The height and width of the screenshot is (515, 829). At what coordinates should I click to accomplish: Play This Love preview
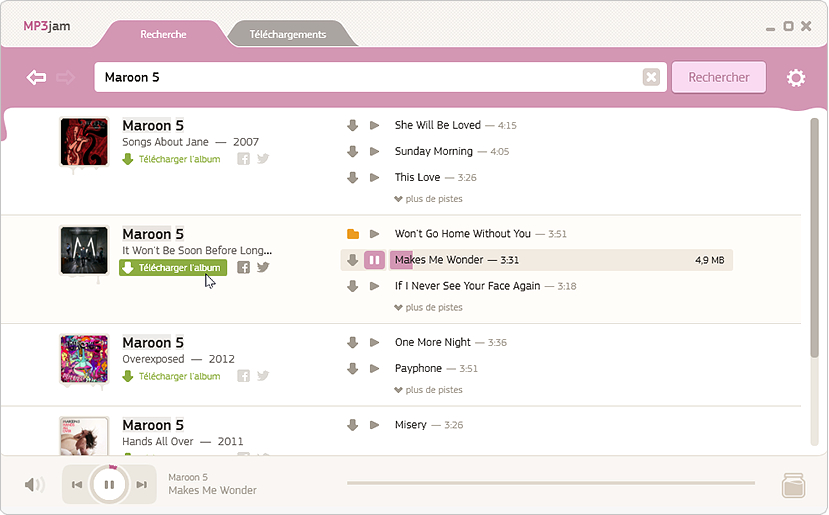click(374, 177)
